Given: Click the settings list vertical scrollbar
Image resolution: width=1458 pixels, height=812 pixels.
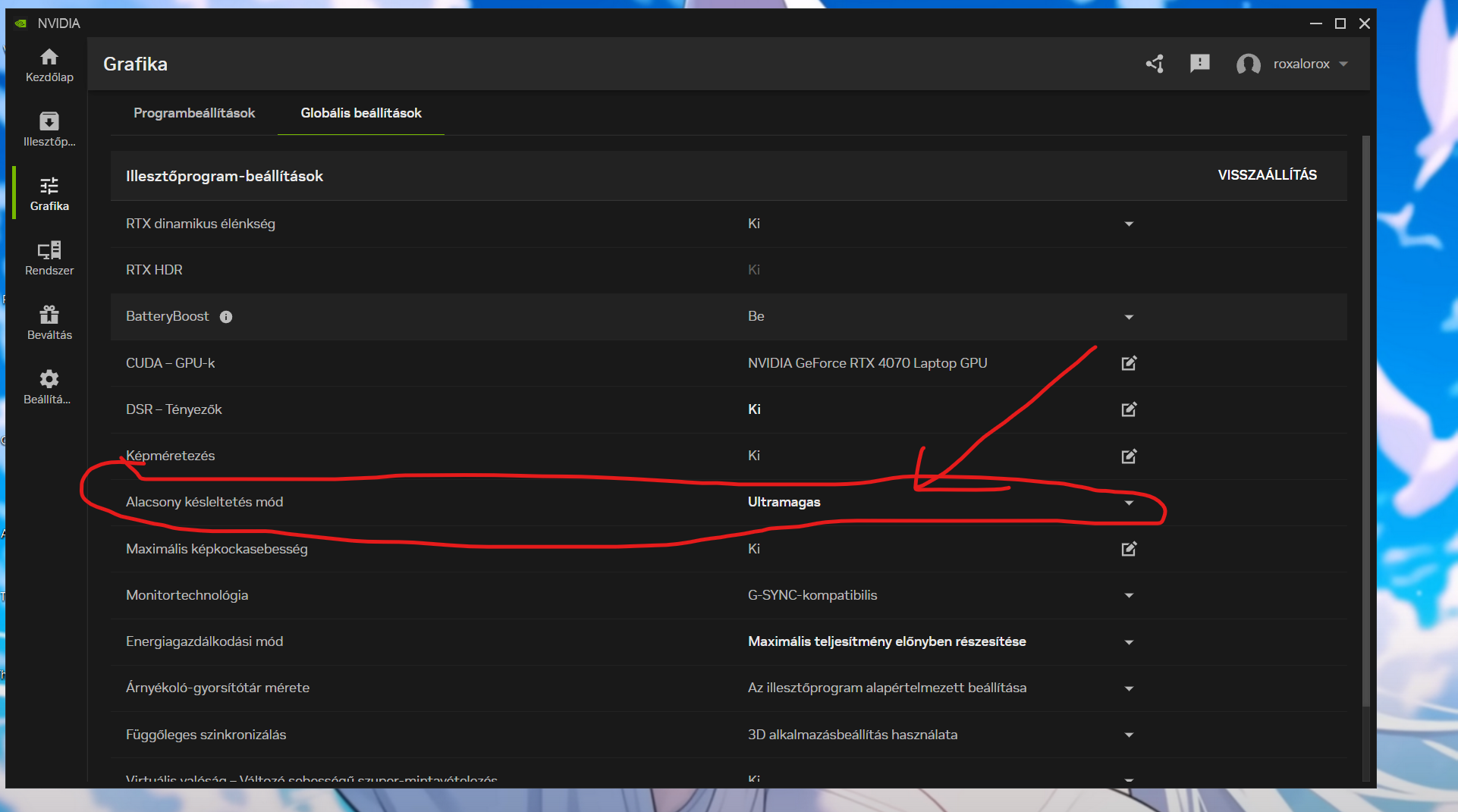Looking at the screenshot, I should pos(1365,421).
